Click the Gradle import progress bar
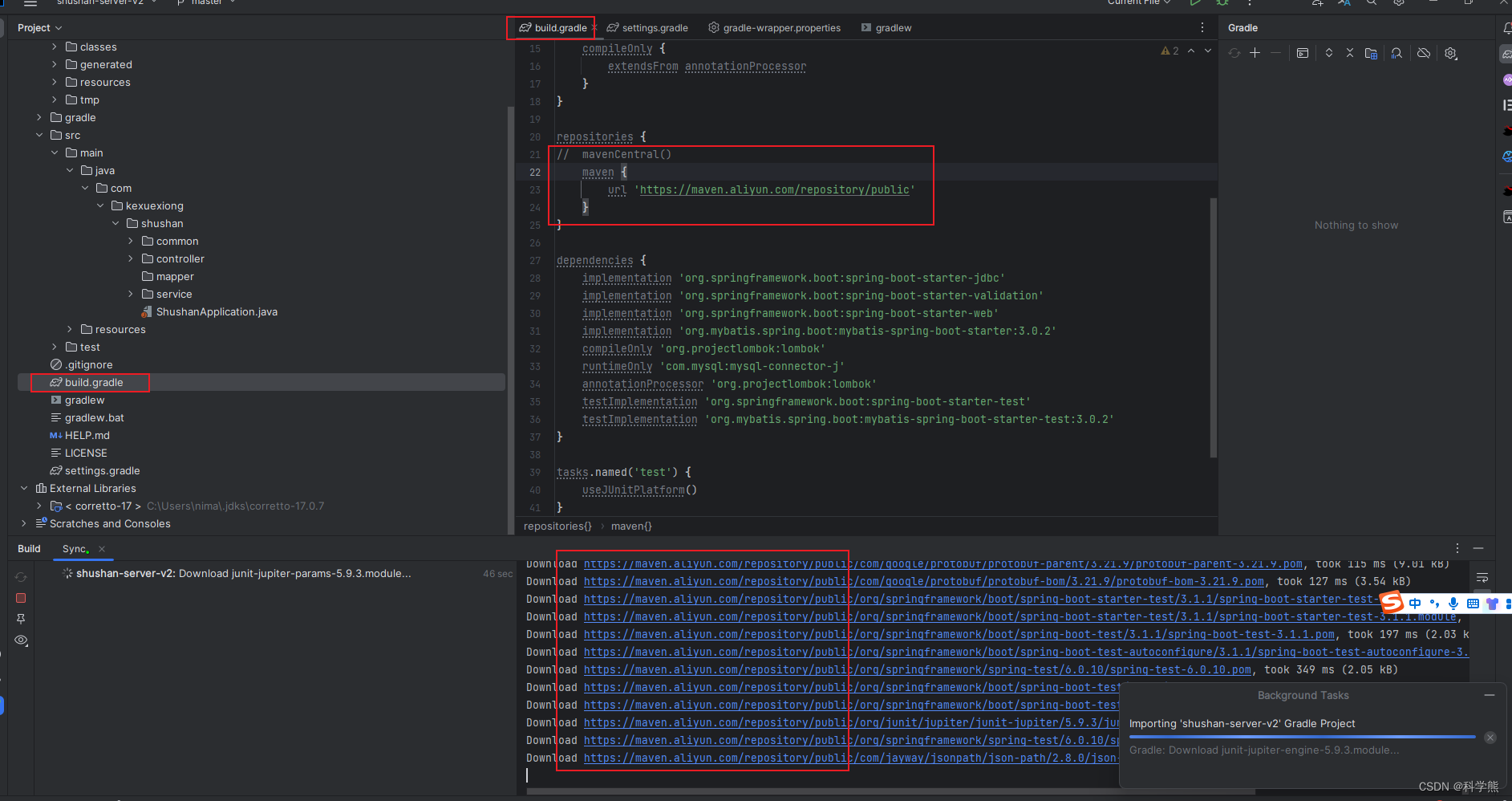 [1302, 737]
